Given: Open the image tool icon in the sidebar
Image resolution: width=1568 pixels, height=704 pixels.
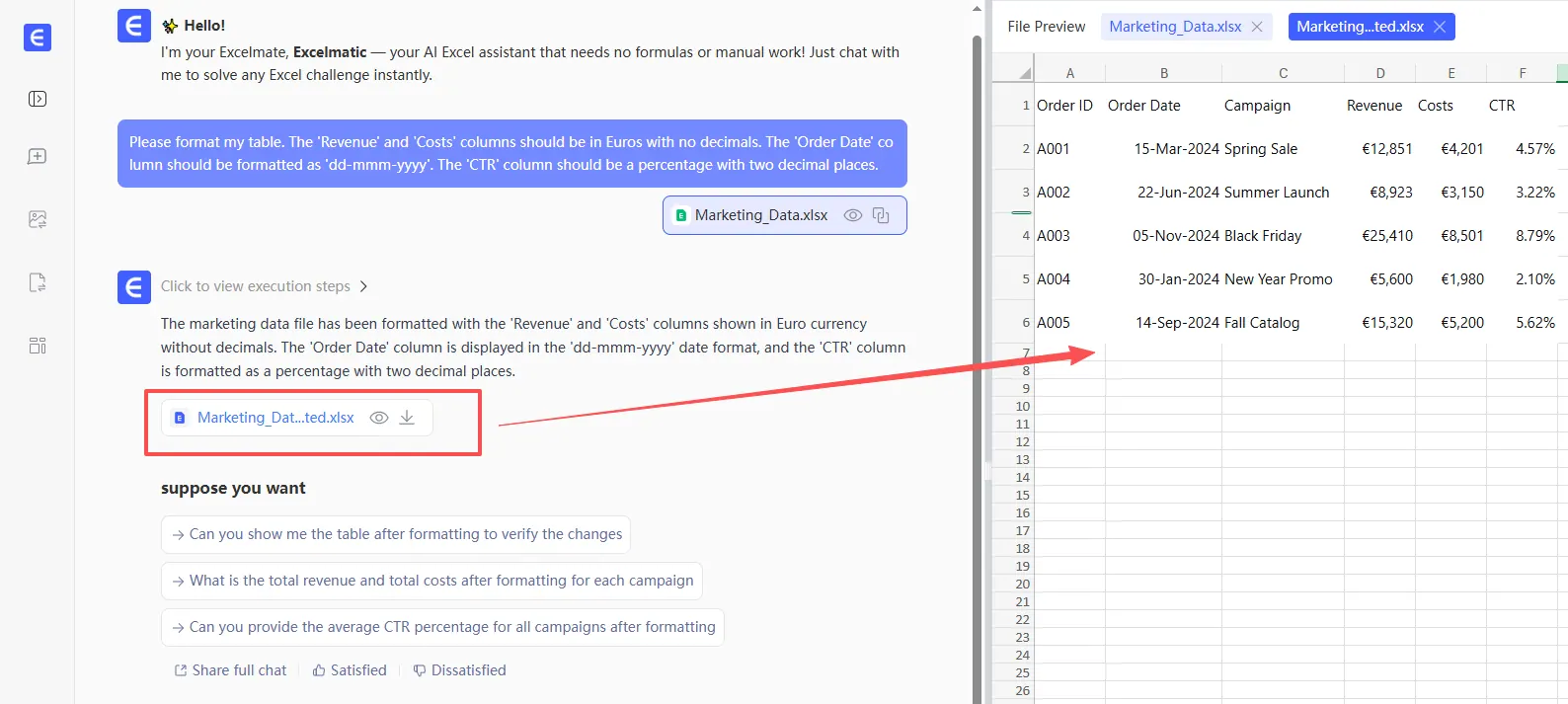Looking at the screenshot, I should [x=38, y=219].
